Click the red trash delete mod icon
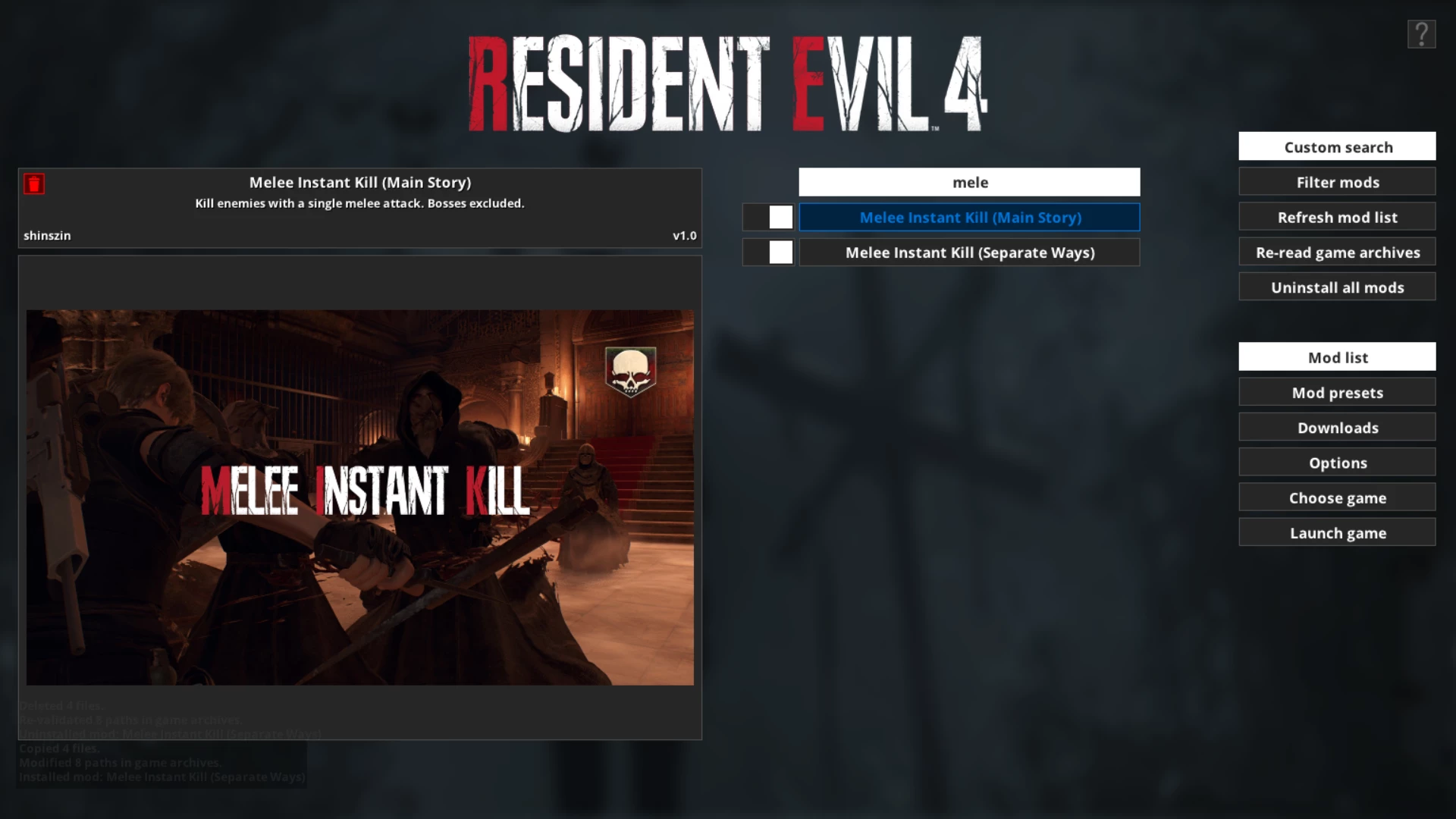Viewport: 1456px width, 819px height. pos(34,184)
